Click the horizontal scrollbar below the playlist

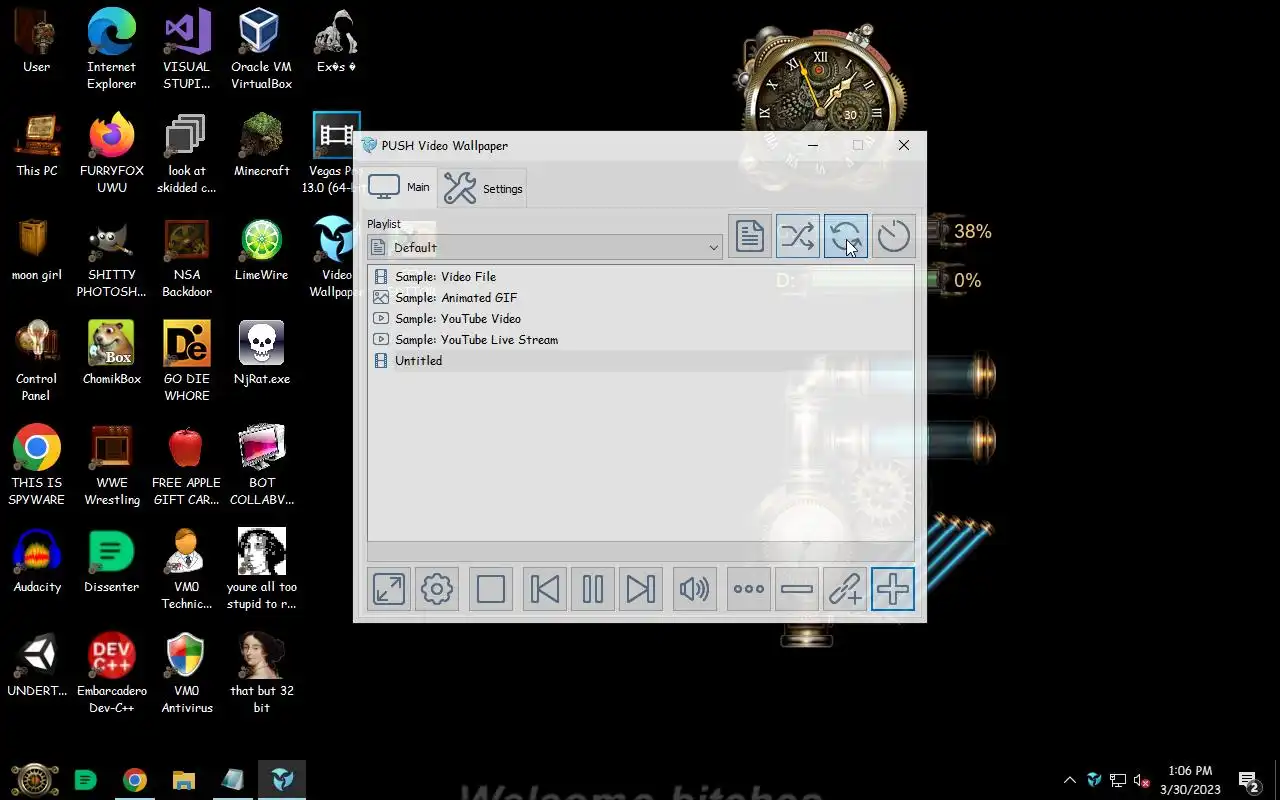coord(640,551)
